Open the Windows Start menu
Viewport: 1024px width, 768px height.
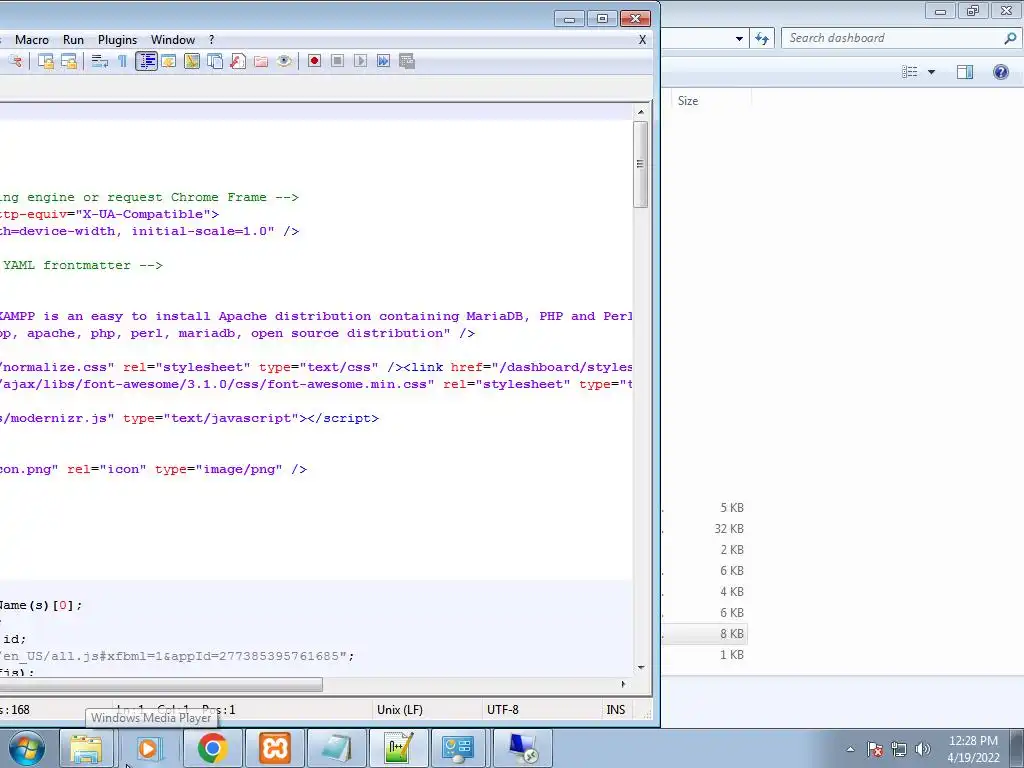(26, 748)
